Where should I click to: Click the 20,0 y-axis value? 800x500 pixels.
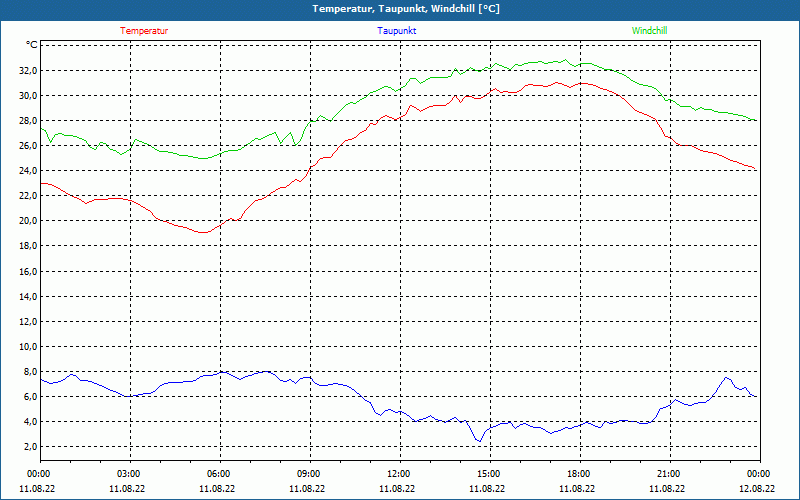pyautogui.click(x=28, y=220)
